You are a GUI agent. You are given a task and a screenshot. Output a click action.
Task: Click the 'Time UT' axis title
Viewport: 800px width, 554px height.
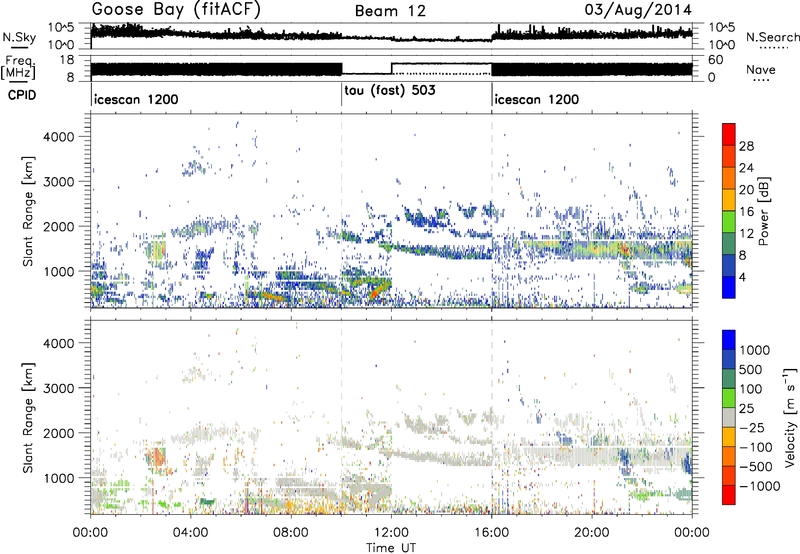[391, 547]
